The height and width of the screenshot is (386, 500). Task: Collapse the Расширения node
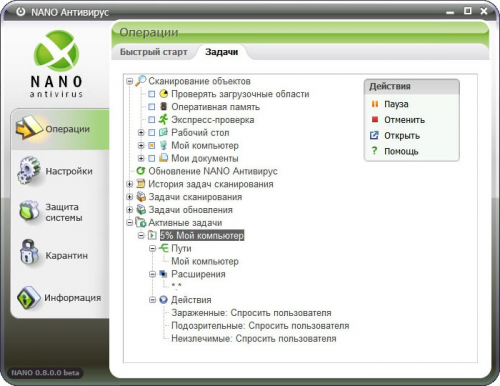[x=152, y=274]
